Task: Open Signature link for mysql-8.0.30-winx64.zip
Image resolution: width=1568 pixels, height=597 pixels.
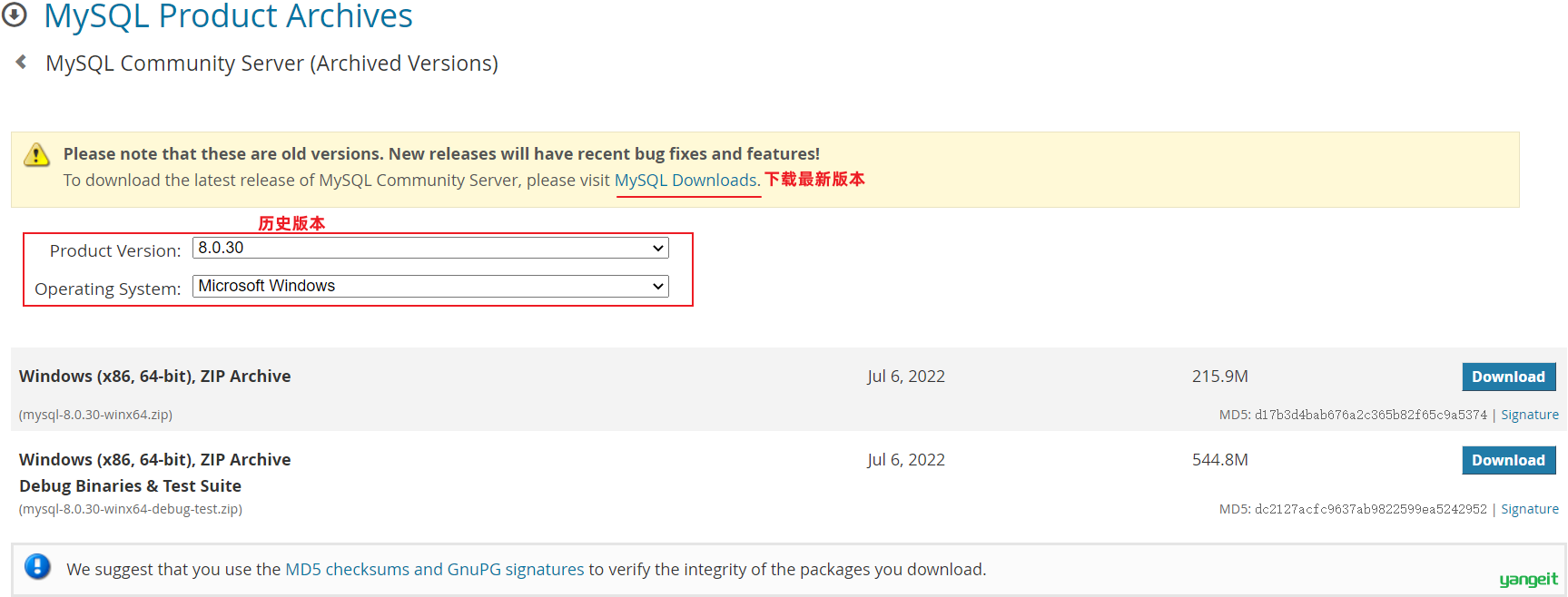Action: tap(1530, 415)
